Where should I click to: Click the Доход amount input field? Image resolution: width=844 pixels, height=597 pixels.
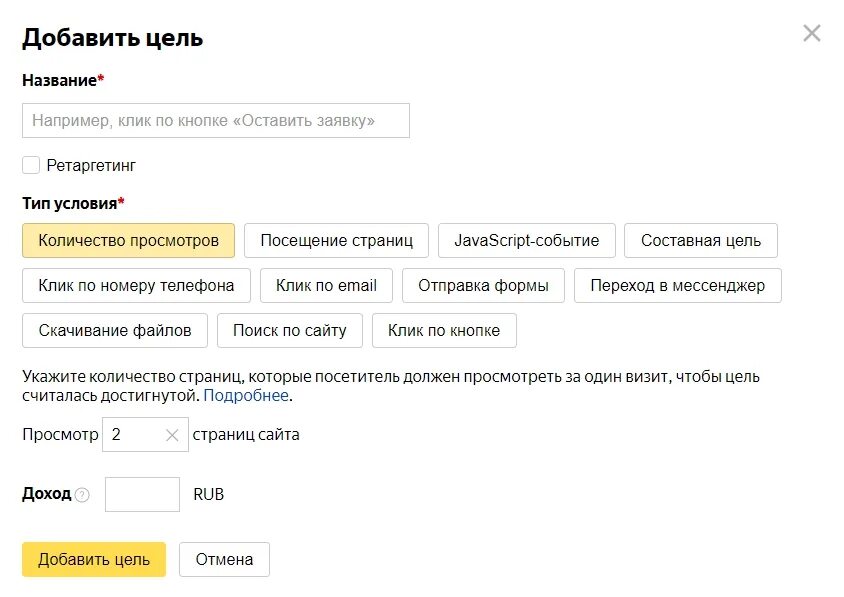pyautogui.click(x=142, y=495)
